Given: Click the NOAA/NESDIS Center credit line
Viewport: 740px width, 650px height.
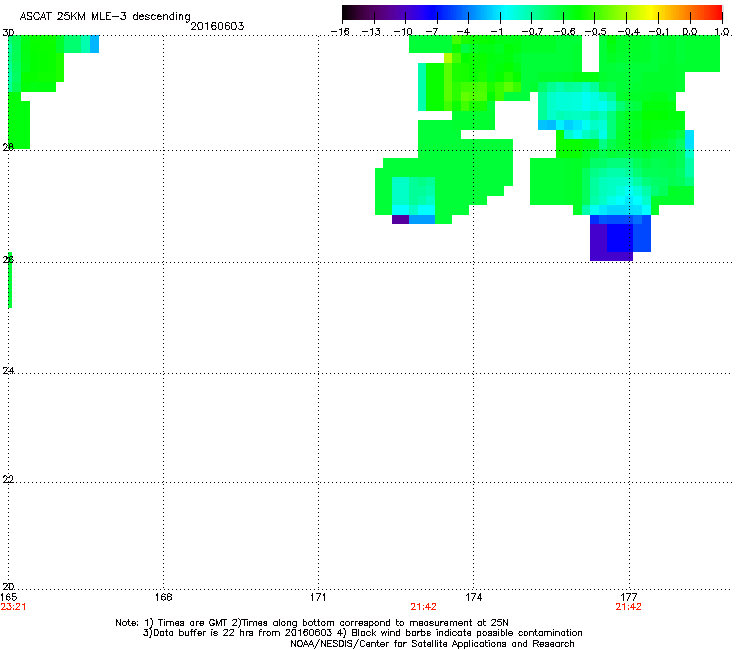Looking at the screenshot, I should pyautogui.click(x=432, y=643).
